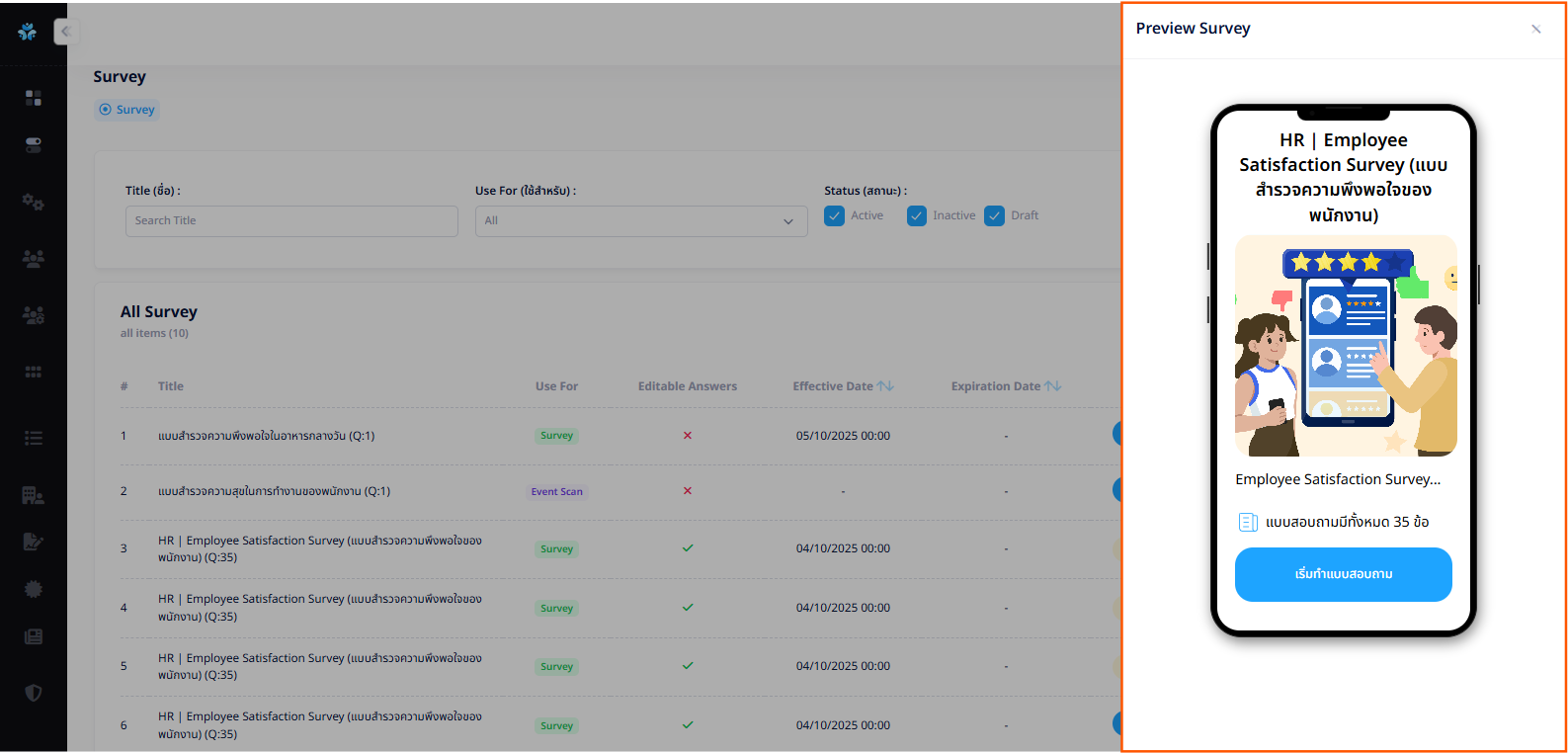1568x753 pixels.
Task: Click the newspaper icon in sidebar
Action: [x=34, y=636]
